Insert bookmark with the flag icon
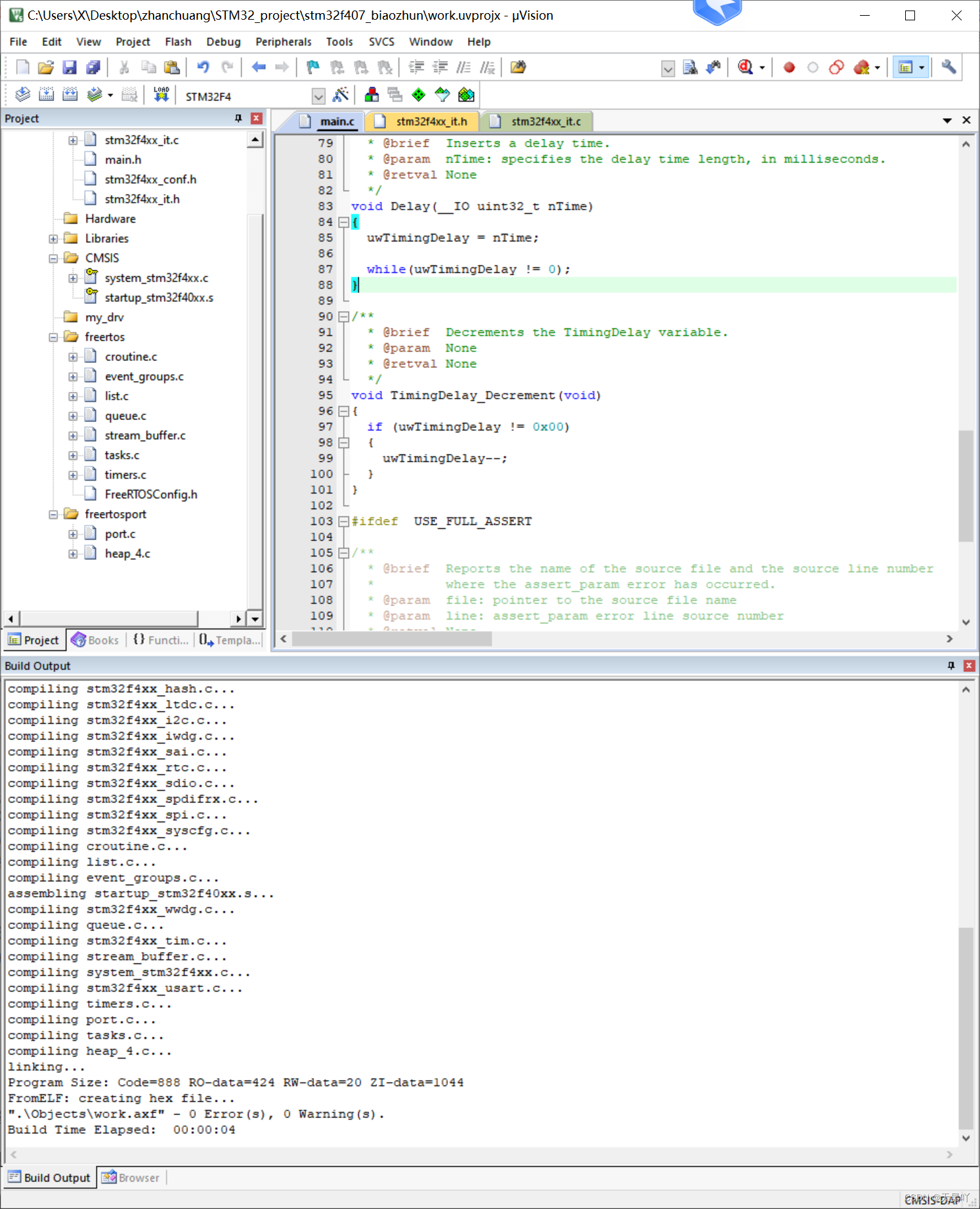The height and width of the screenshot is (1209, 980). pos(313,67)
